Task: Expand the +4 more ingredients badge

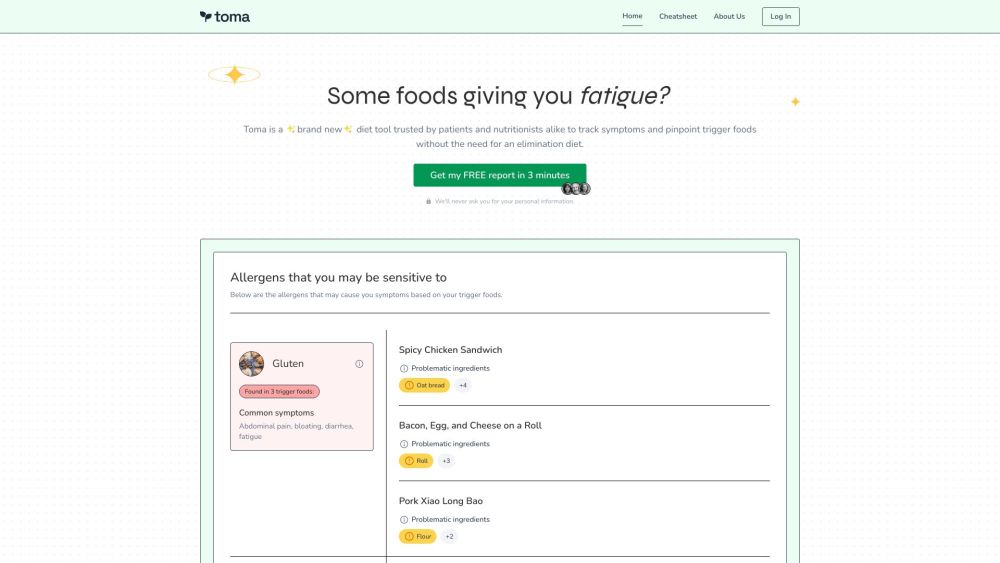Action: coord(463,385)
